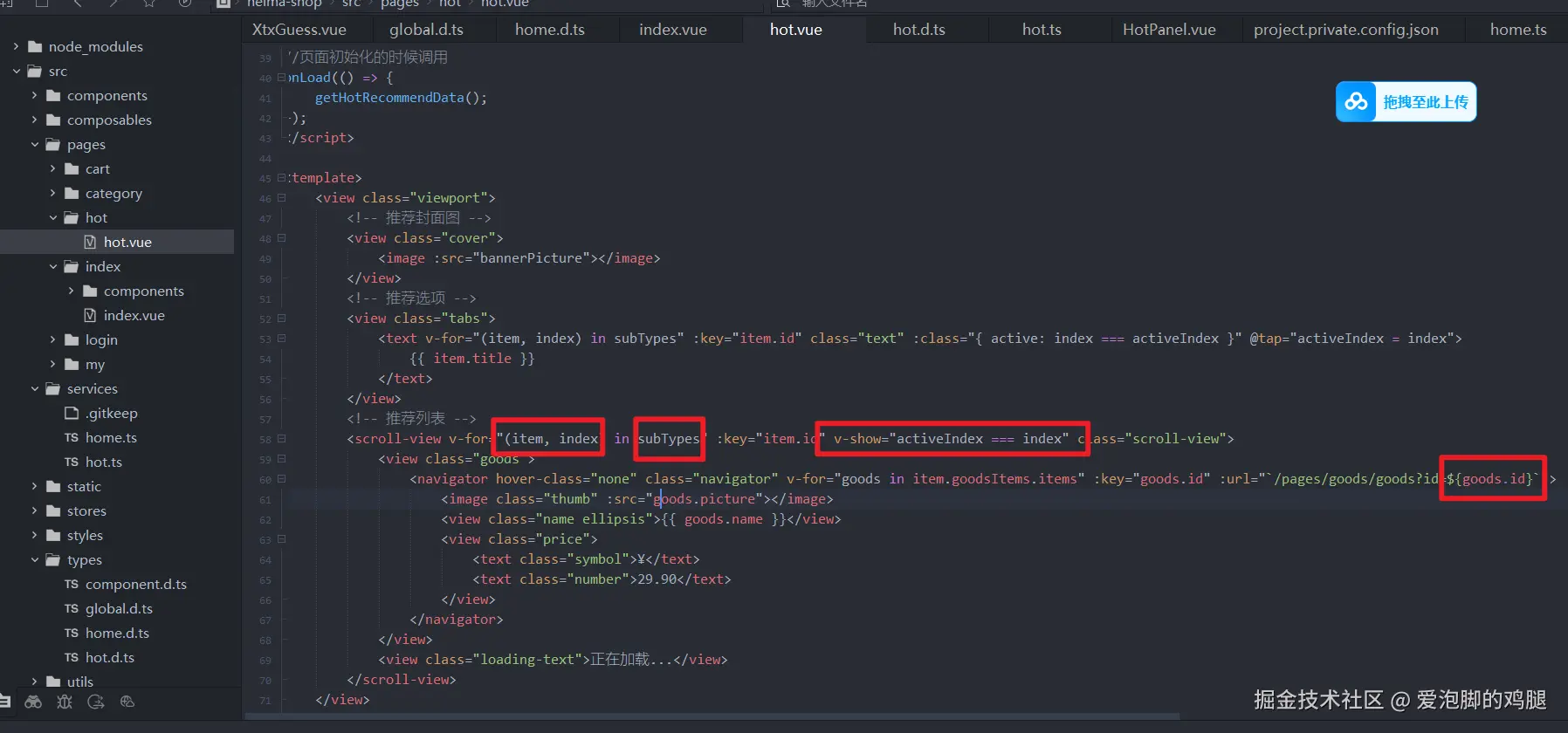
Task: Collapse code fold marker on line 48
Action: [281, 238]
